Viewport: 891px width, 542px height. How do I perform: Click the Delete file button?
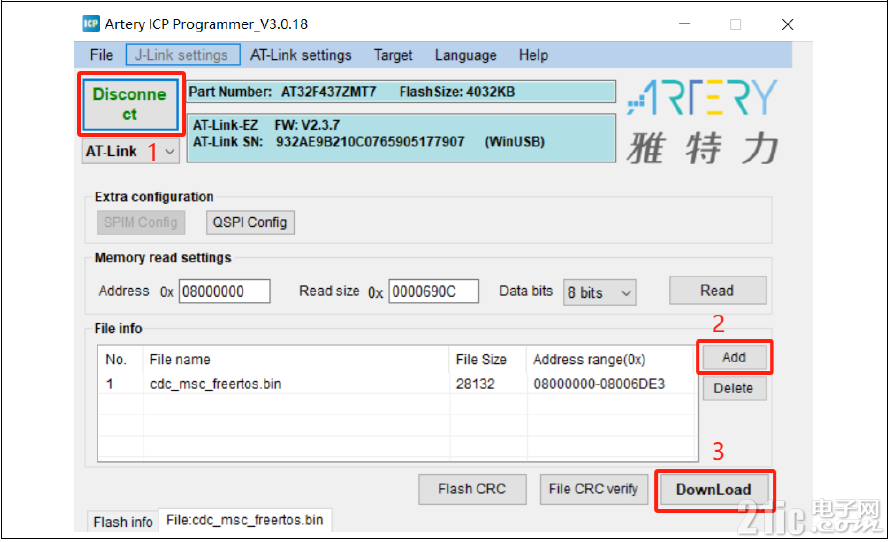coord(734,388)
